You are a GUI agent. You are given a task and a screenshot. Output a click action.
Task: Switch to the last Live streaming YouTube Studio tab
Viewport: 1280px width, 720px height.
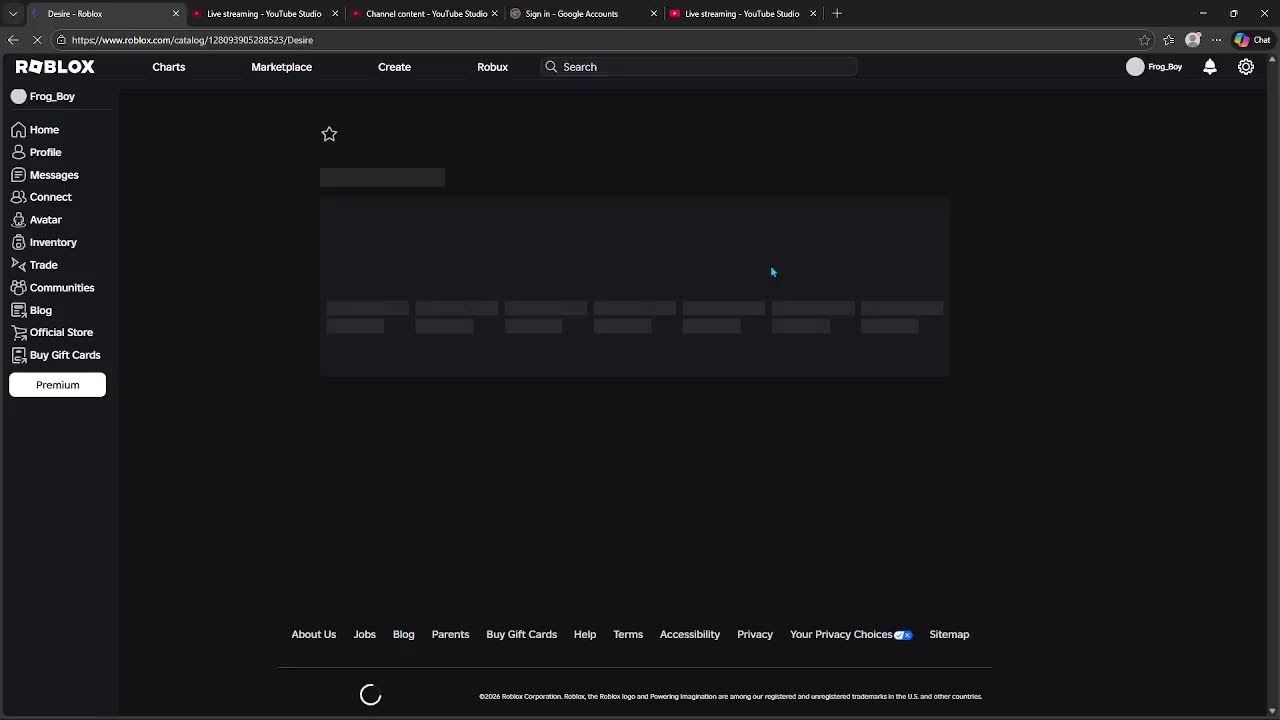point(742,14)
